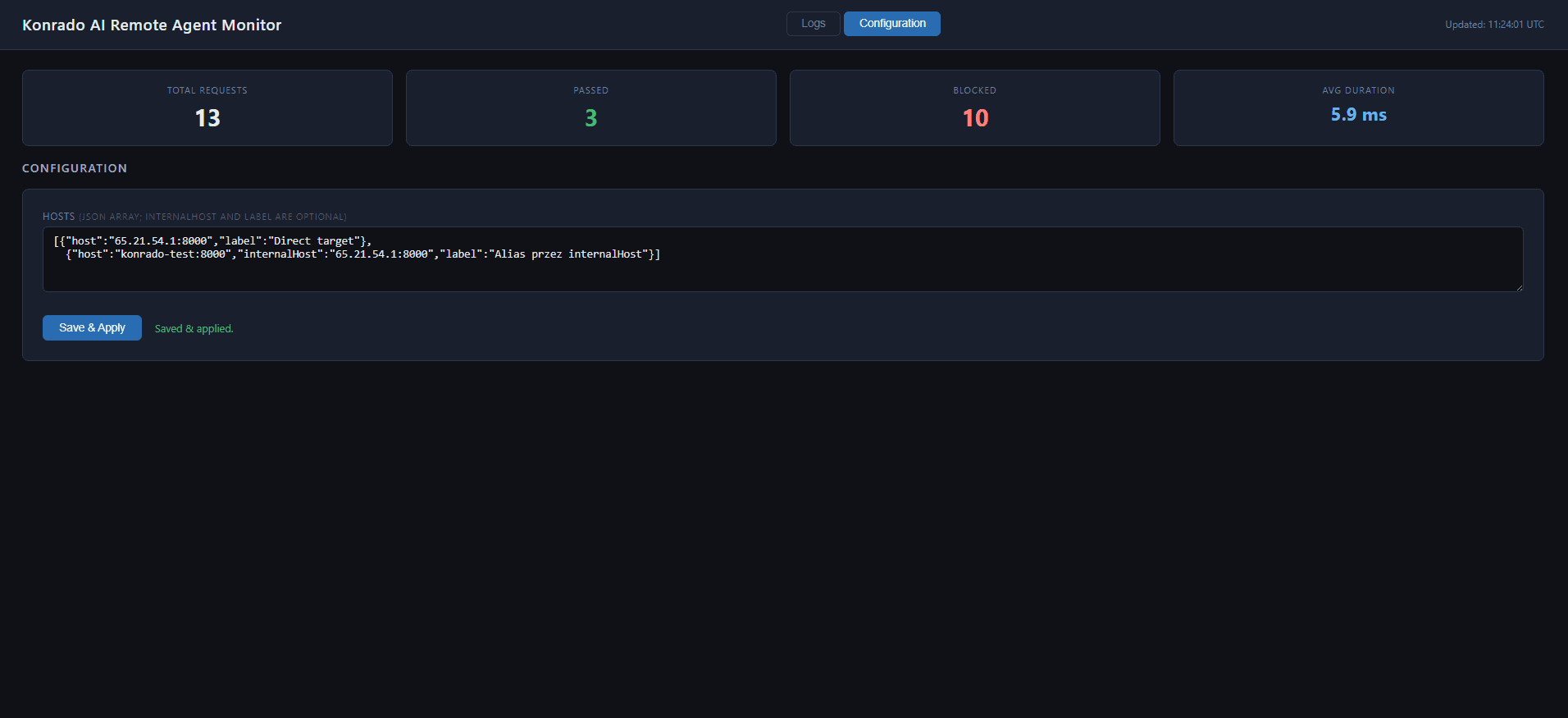Click the PASSED label
This screenshot has height=718, width=1568.
(x=590, y=90)
